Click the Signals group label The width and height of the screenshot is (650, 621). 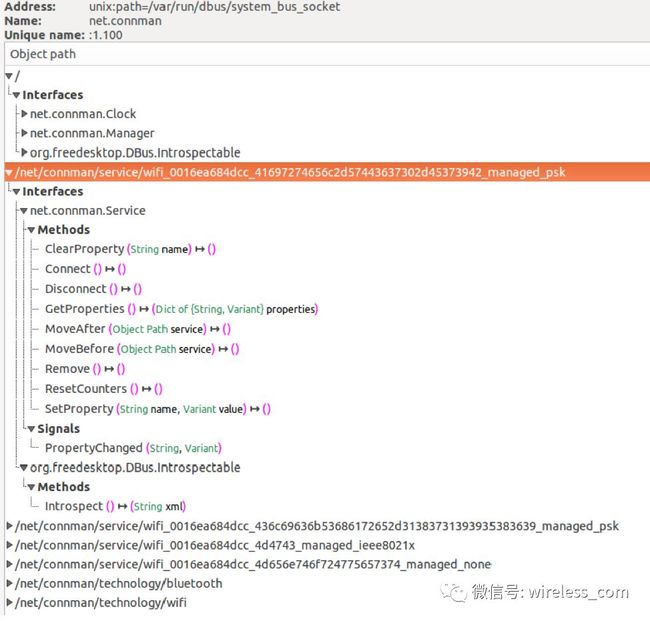(58, 429)
